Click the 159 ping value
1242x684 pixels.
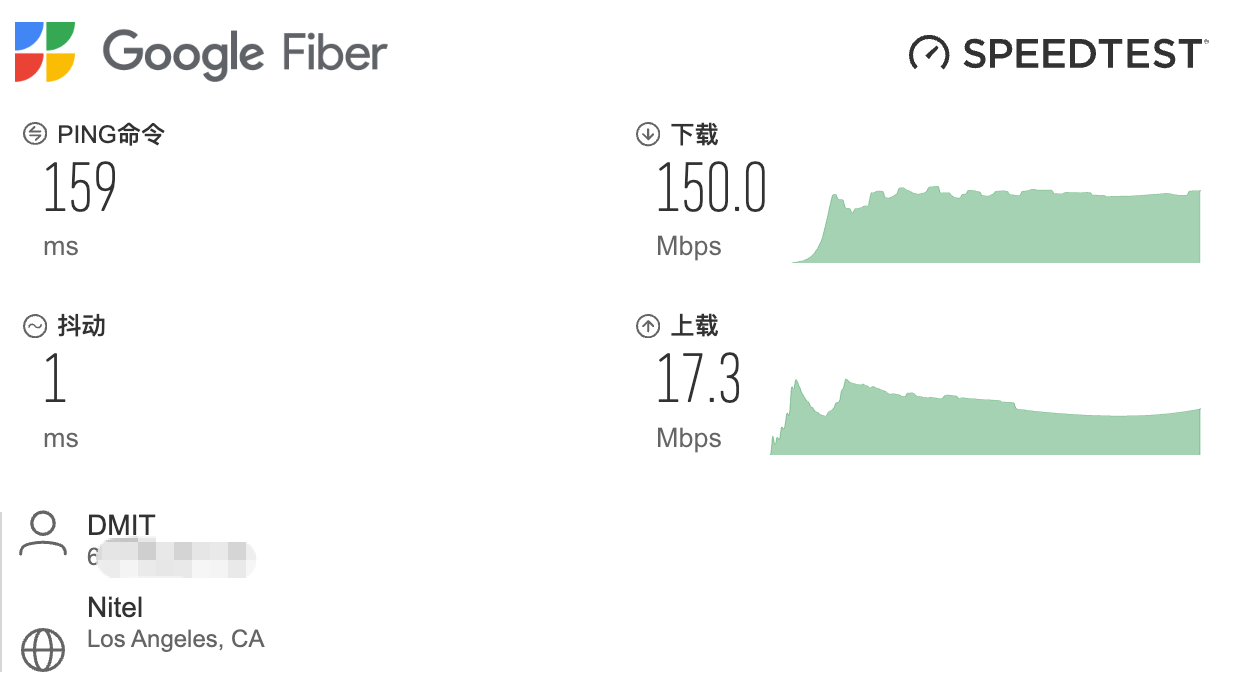click(x=80, y=188)
